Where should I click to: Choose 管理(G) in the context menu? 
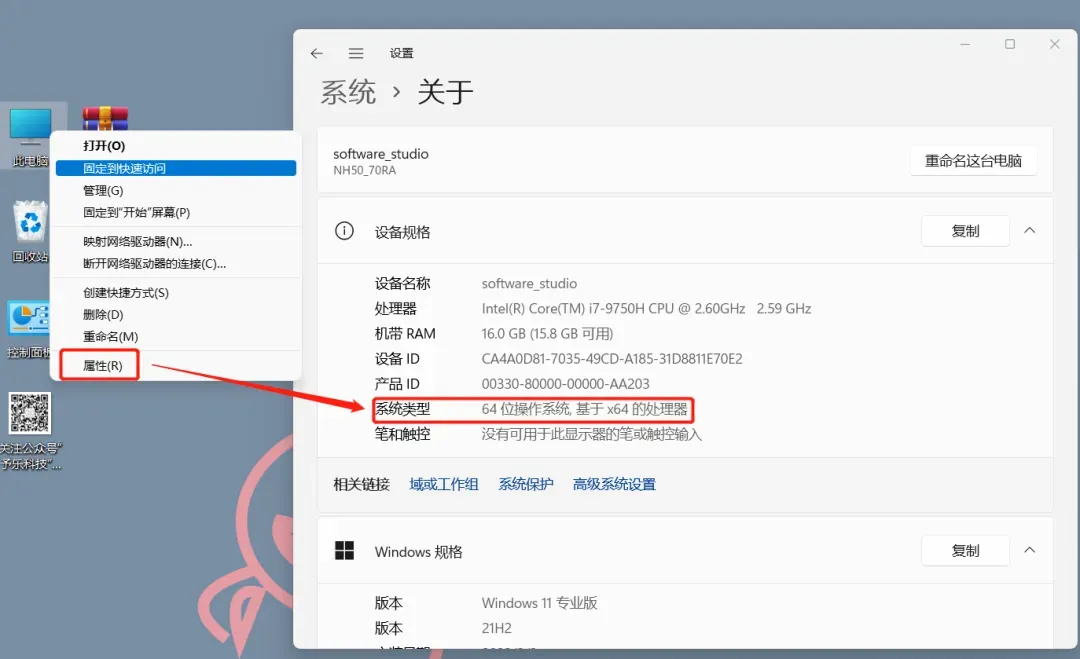[x=178, y=190]
